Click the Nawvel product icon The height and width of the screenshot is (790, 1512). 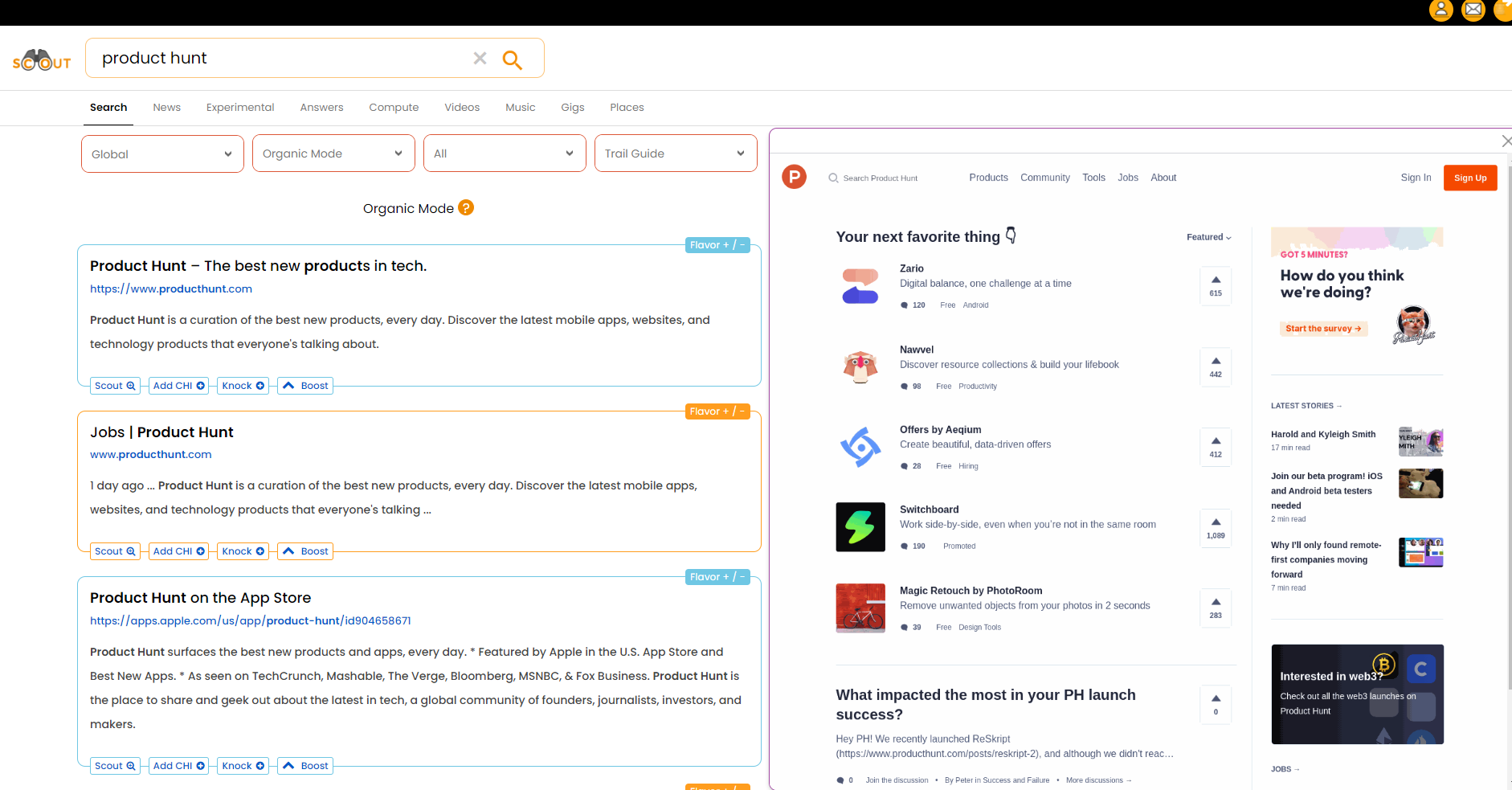point(860,367)
